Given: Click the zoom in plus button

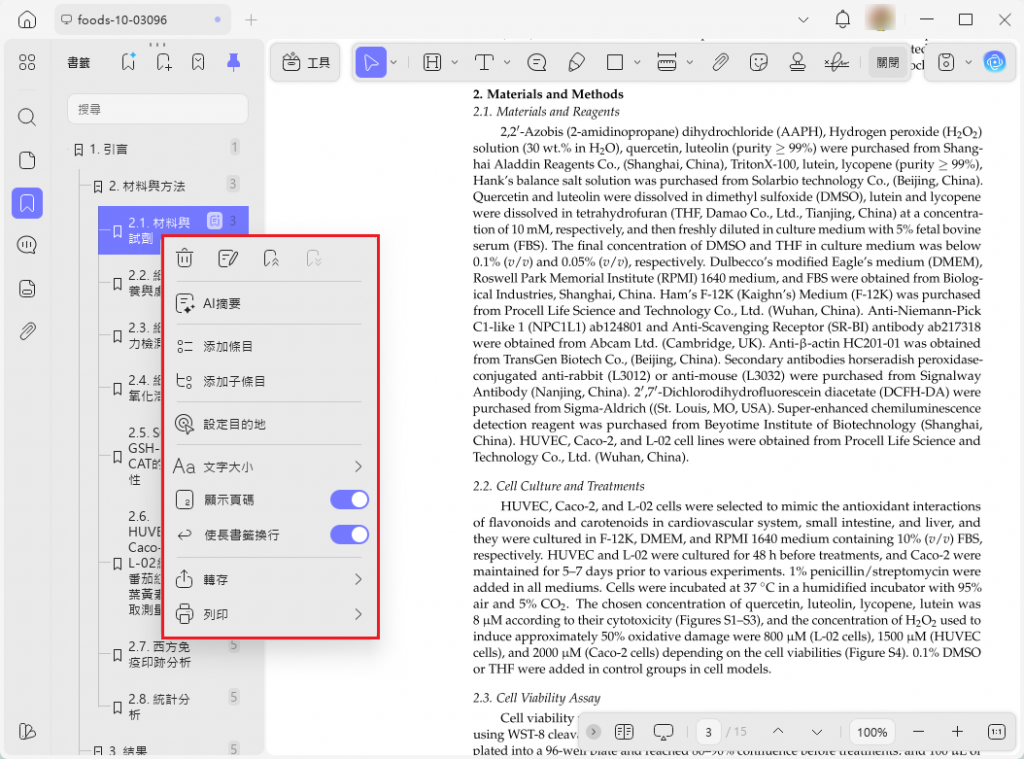Looking at the screenshot, I should [x=957, y=732].
